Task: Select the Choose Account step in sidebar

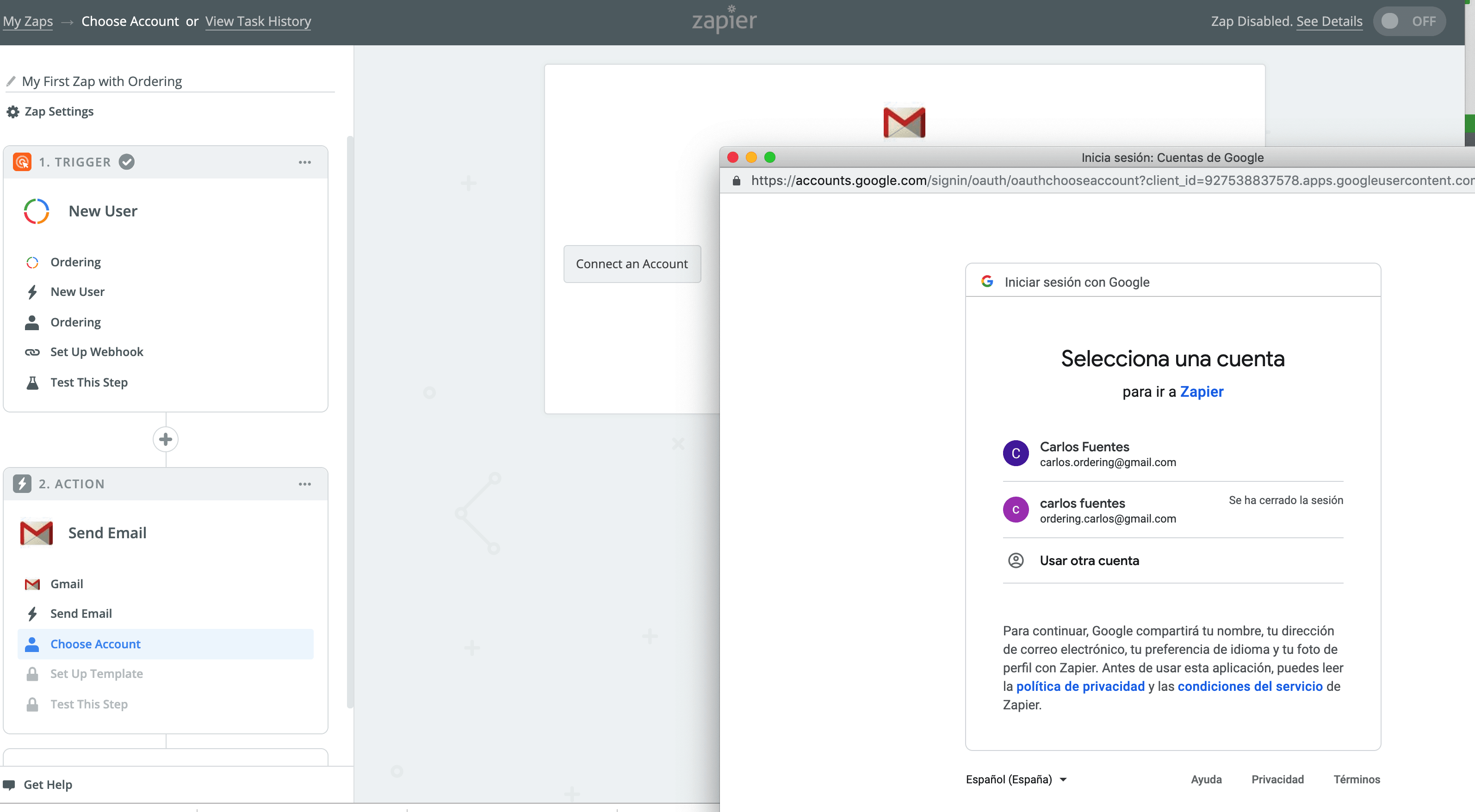Action: coord(96,644)
